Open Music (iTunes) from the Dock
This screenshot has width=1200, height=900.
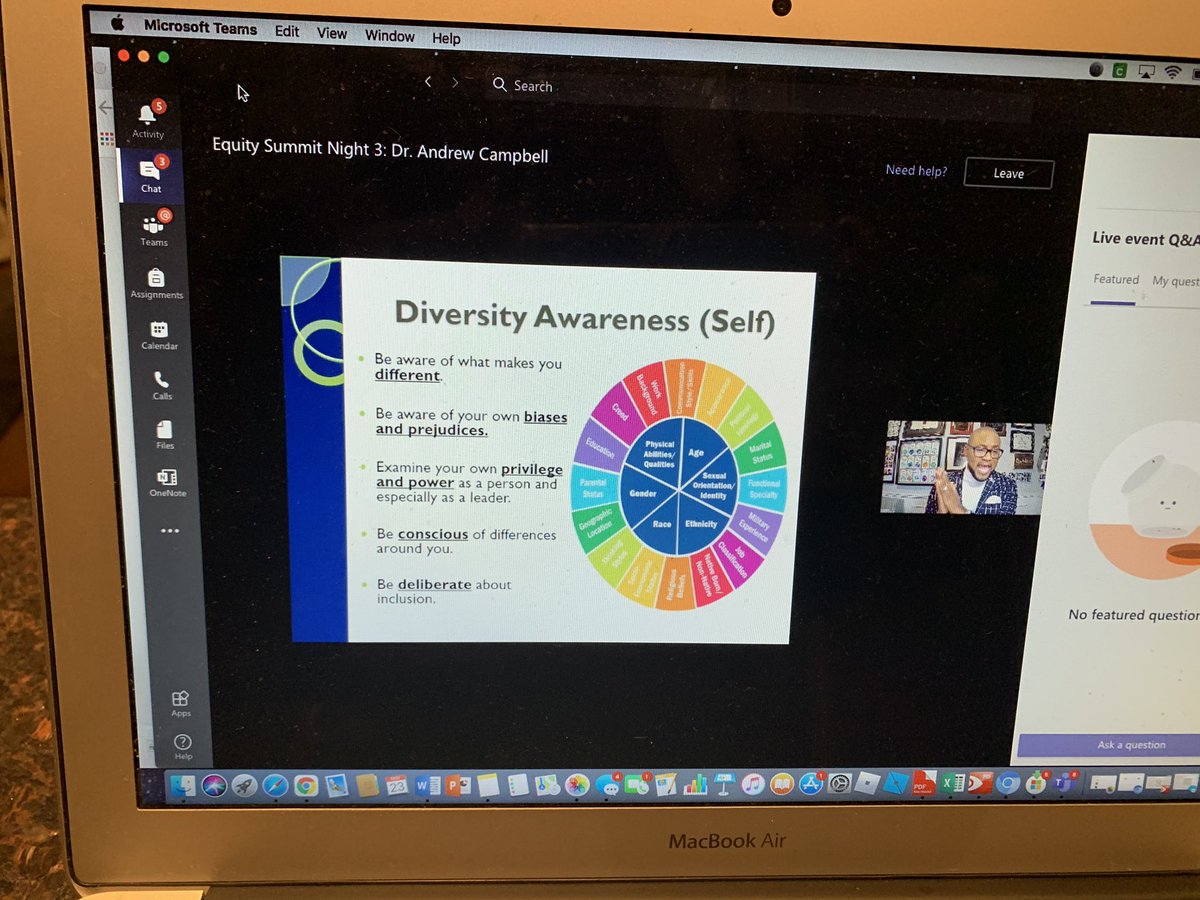pyautogui.click(x=753, y=783)
